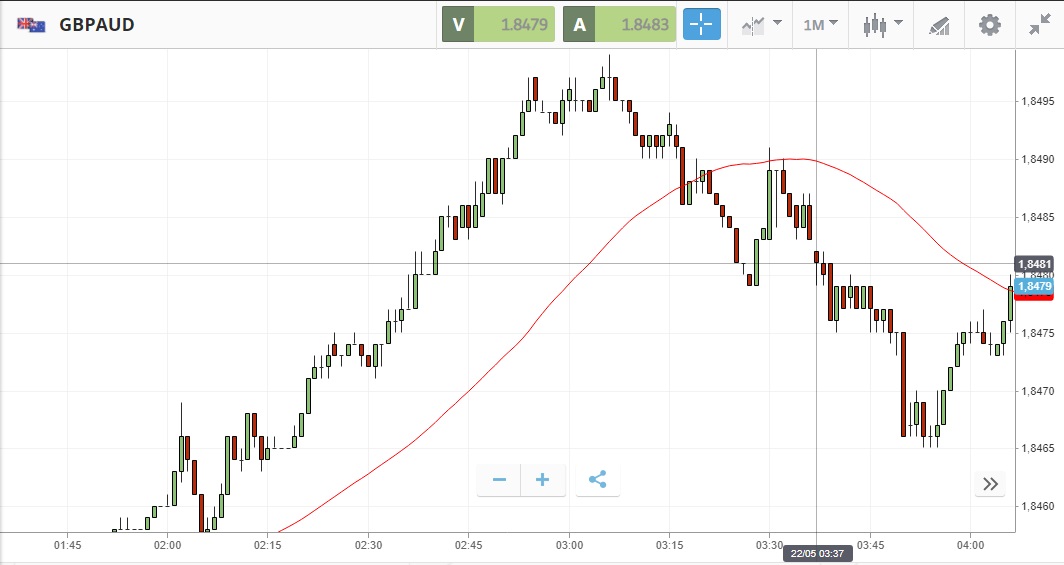Click the 03:00 time axis label

(x=569, y=545)
